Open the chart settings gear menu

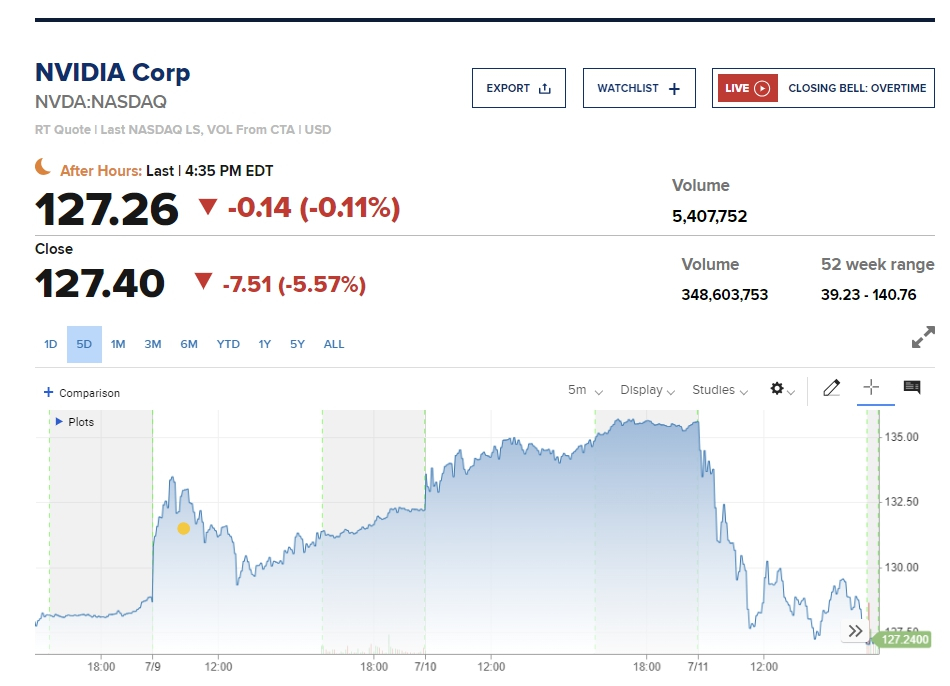tap(778, 389)
